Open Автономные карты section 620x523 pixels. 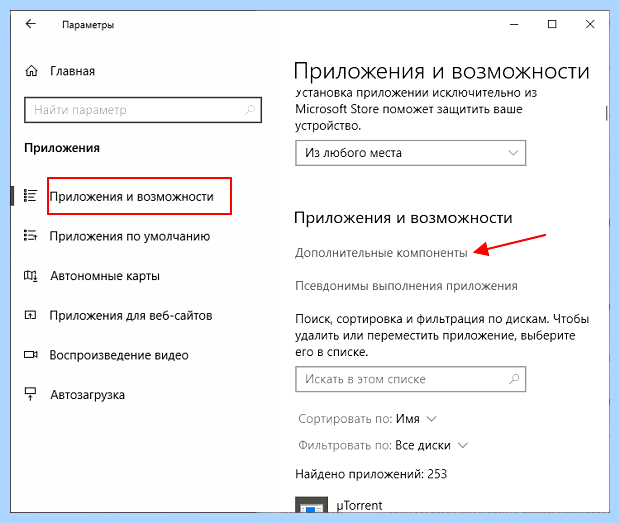click(x=105, y=276)
